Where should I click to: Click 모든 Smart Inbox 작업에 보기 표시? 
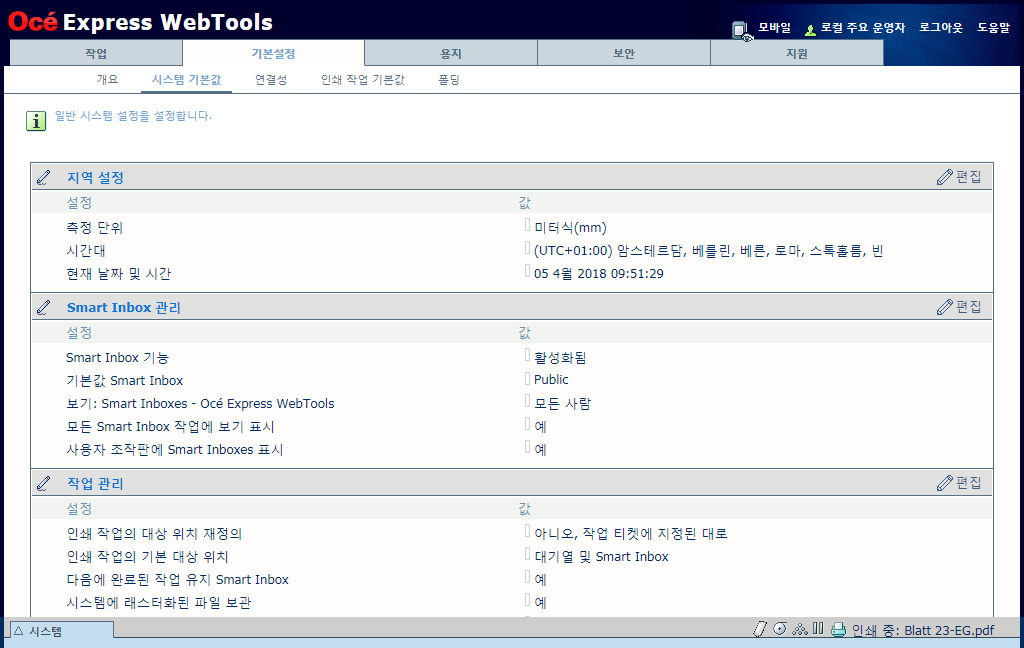(x=170, y=427)
